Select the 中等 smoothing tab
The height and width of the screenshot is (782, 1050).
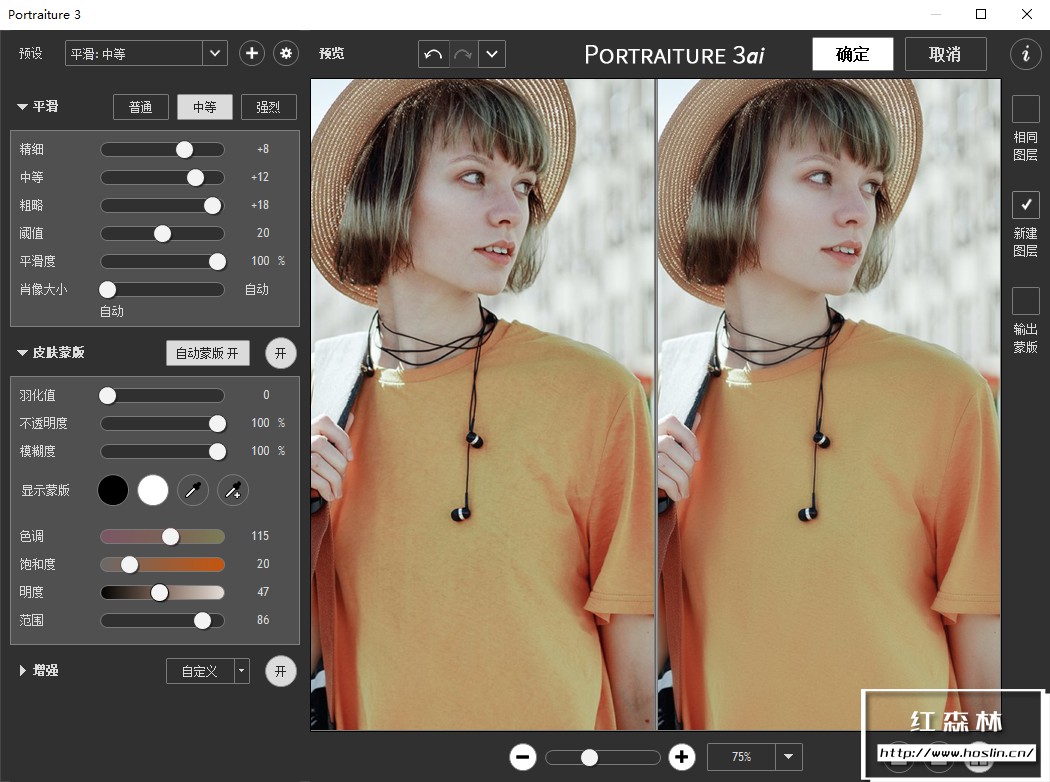click(205, 107)
